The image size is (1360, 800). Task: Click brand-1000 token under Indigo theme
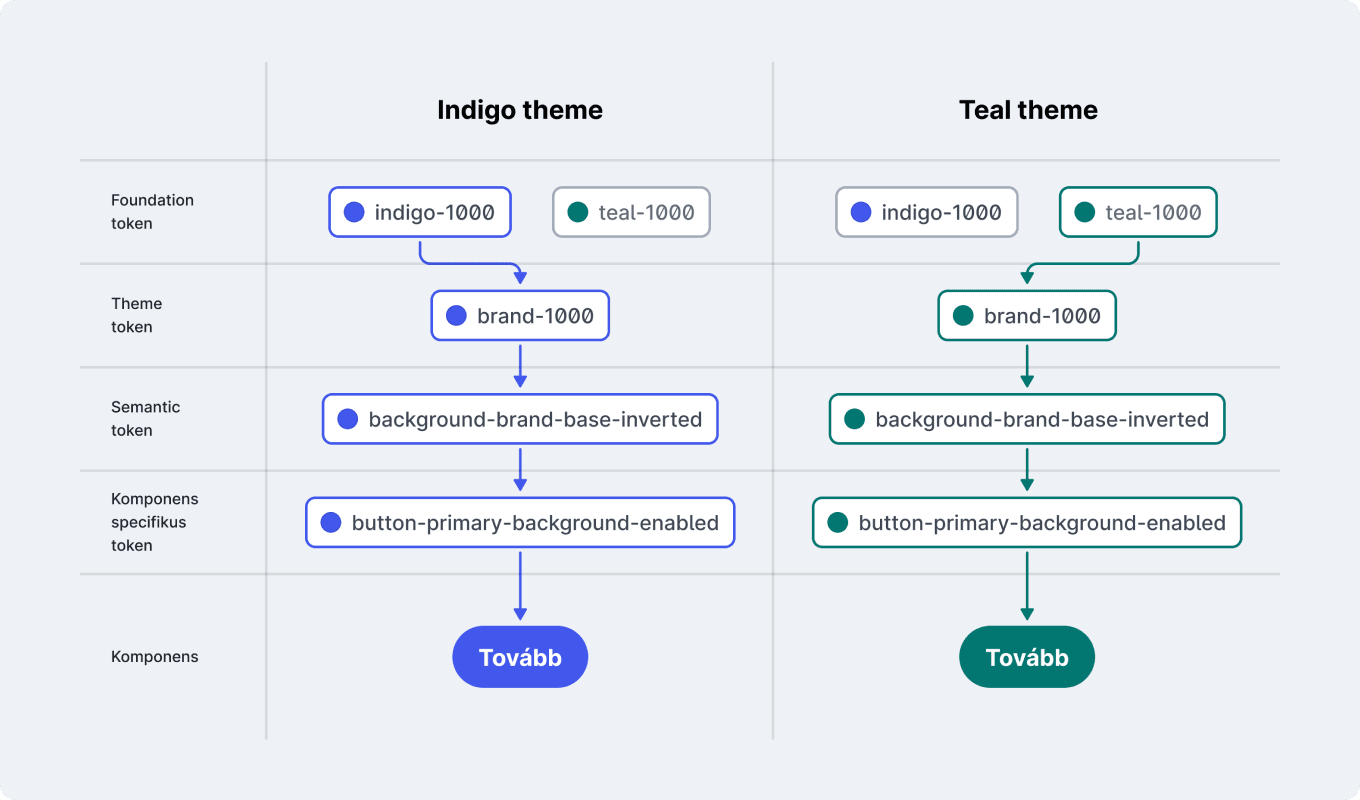click(520, 316)
